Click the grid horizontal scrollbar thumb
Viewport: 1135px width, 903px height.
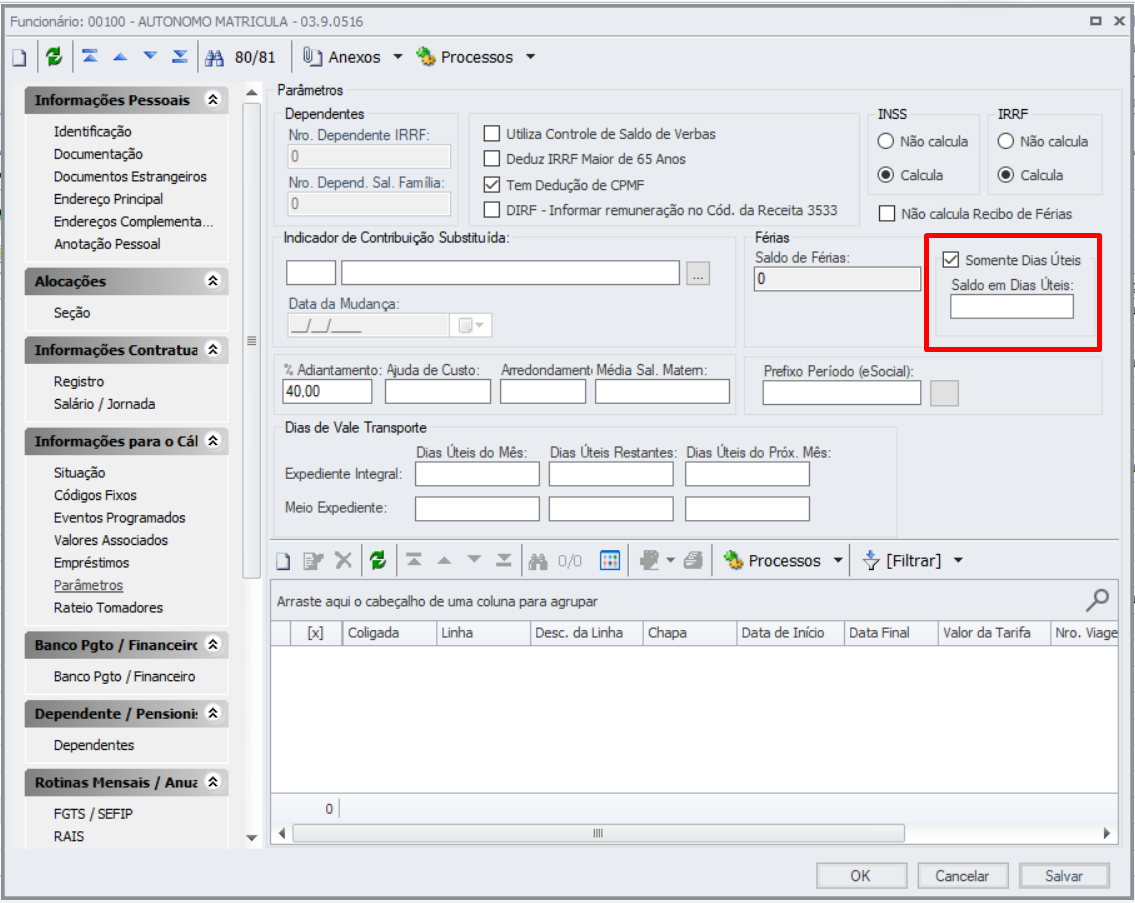598,833
